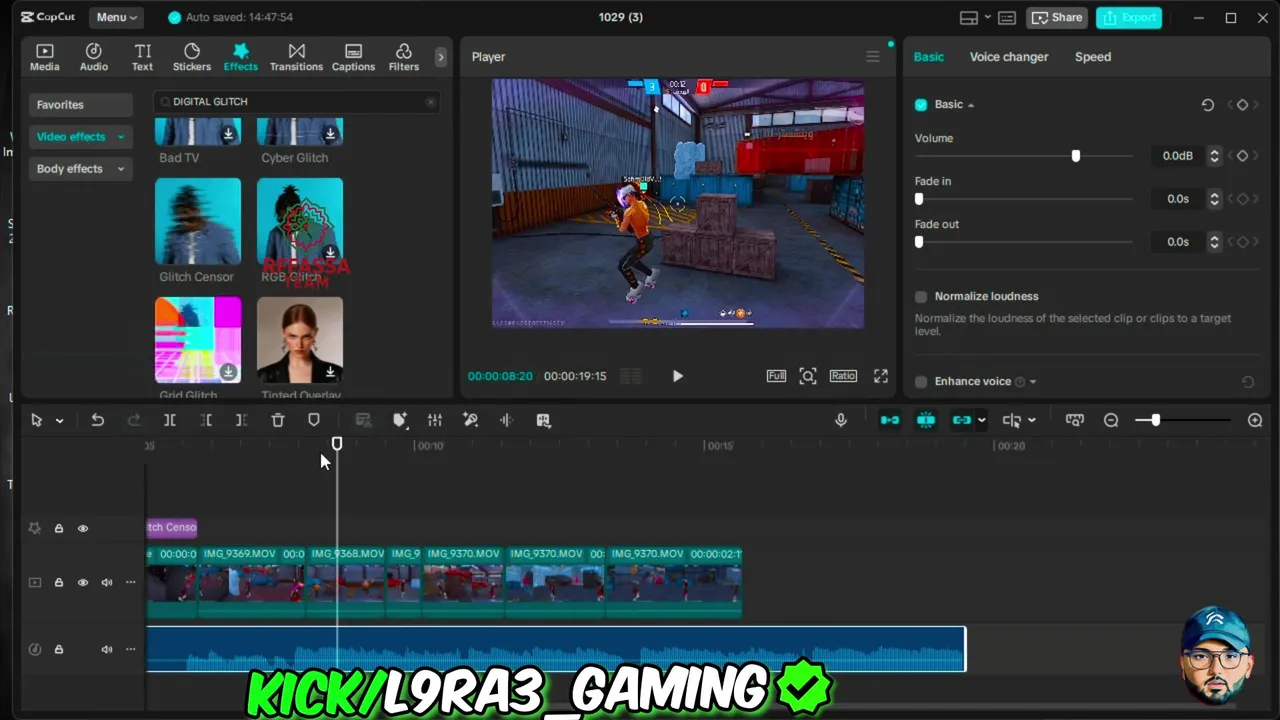Select the RGB Glitch effect thumbnail

(300, 221)
